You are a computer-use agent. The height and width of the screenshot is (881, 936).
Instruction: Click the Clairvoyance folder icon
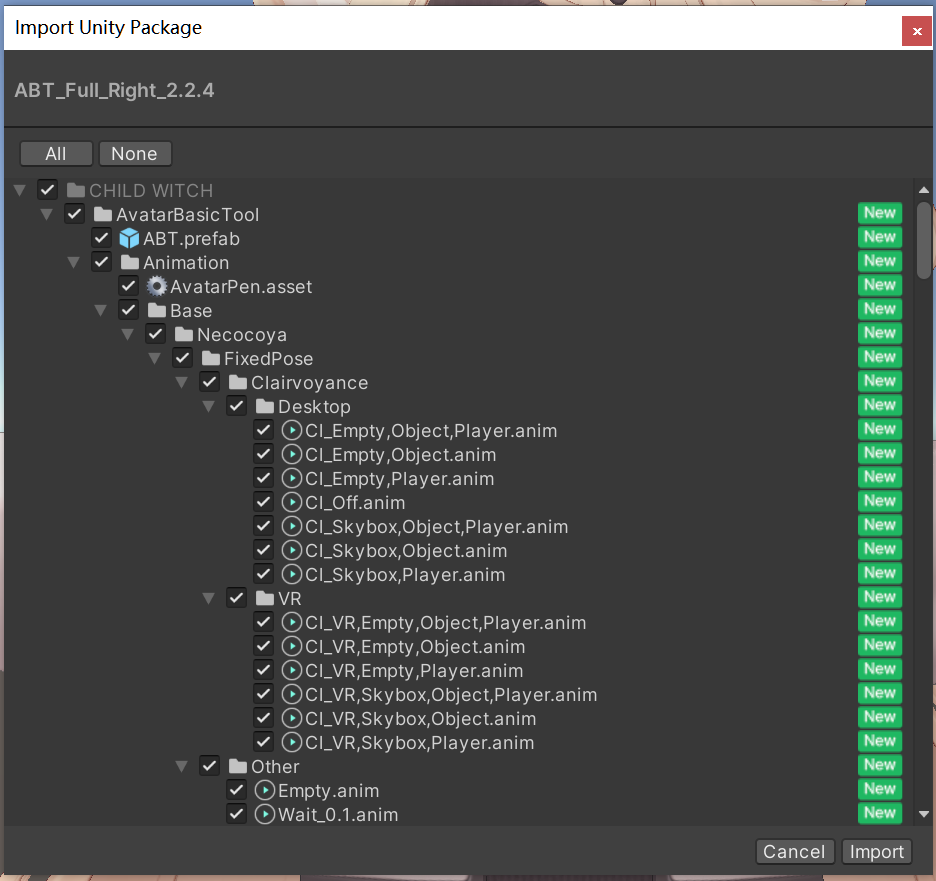click(237, 383)
